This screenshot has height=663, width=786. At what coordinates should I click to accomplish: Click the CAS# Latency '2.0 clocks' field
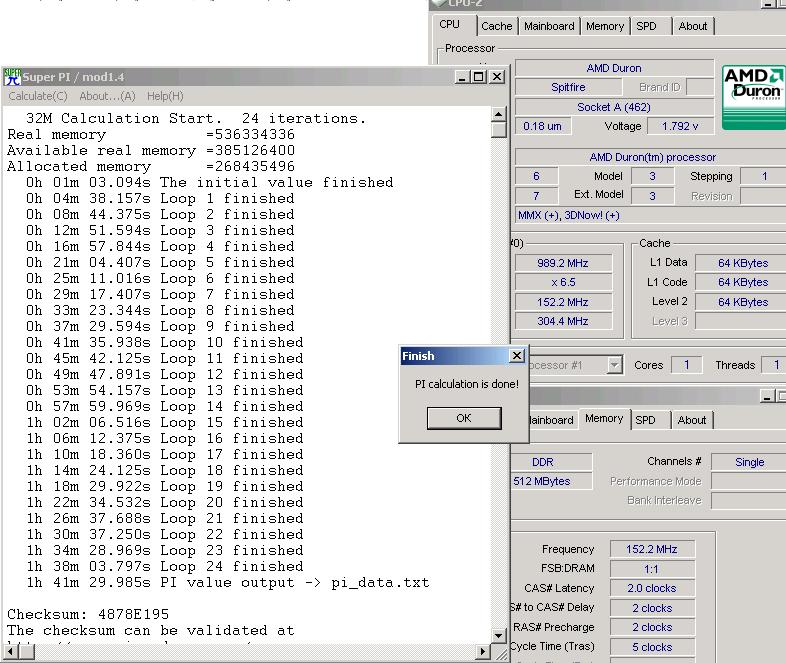[x=652, y=588]
